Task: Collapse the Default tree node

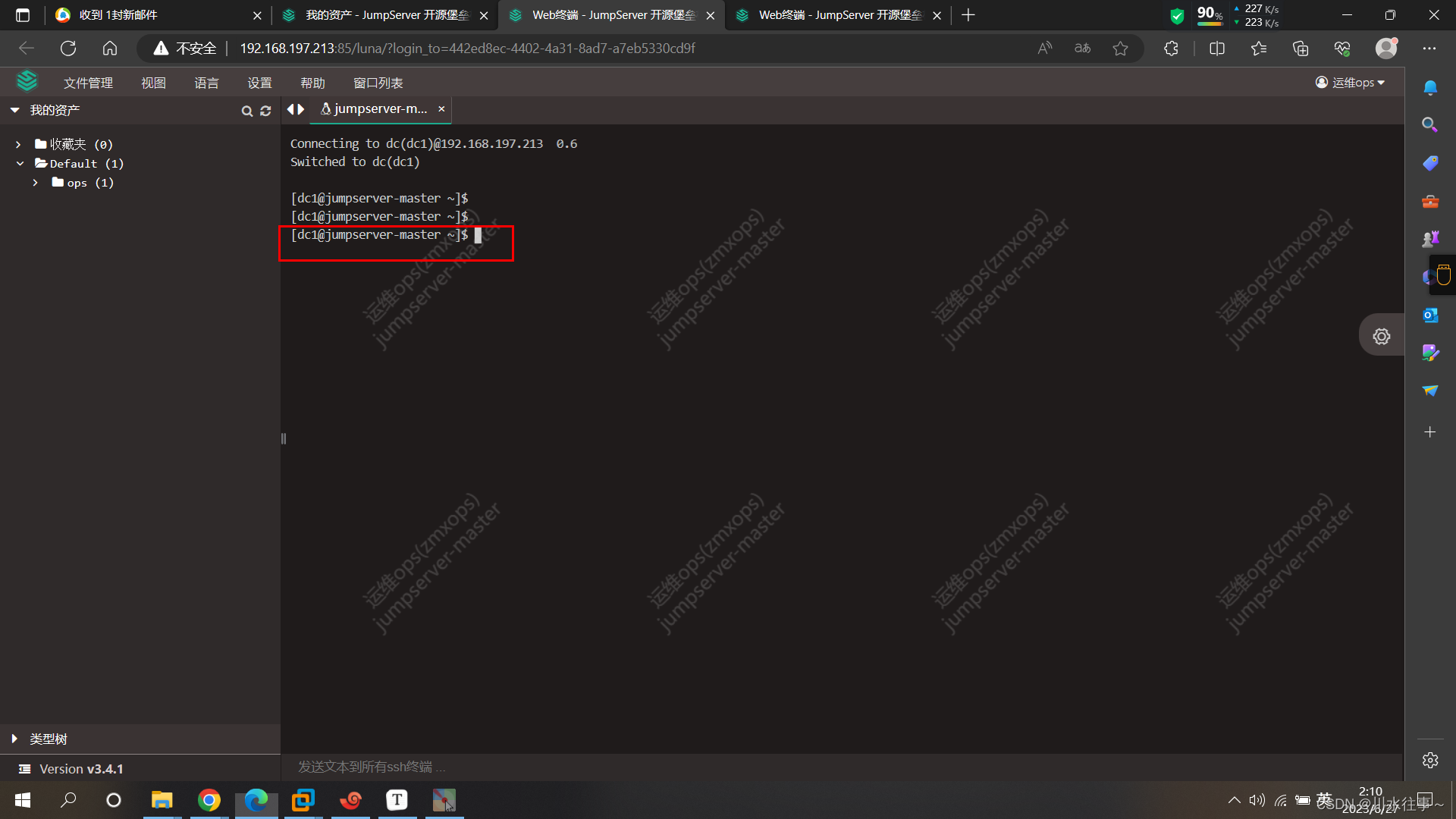Action: tap(20, 163)
